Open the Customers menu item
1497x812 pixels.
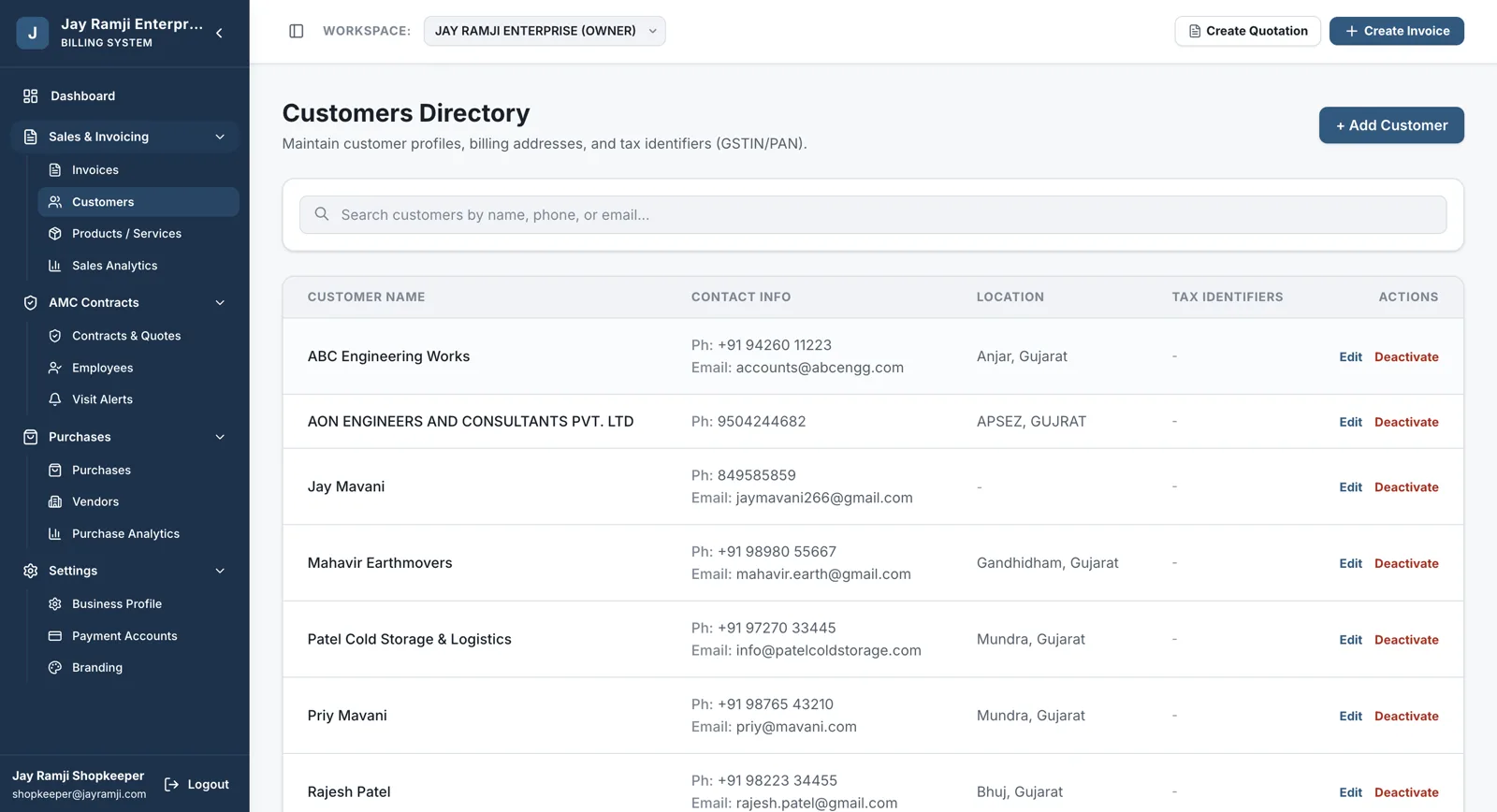coord(138,202)
